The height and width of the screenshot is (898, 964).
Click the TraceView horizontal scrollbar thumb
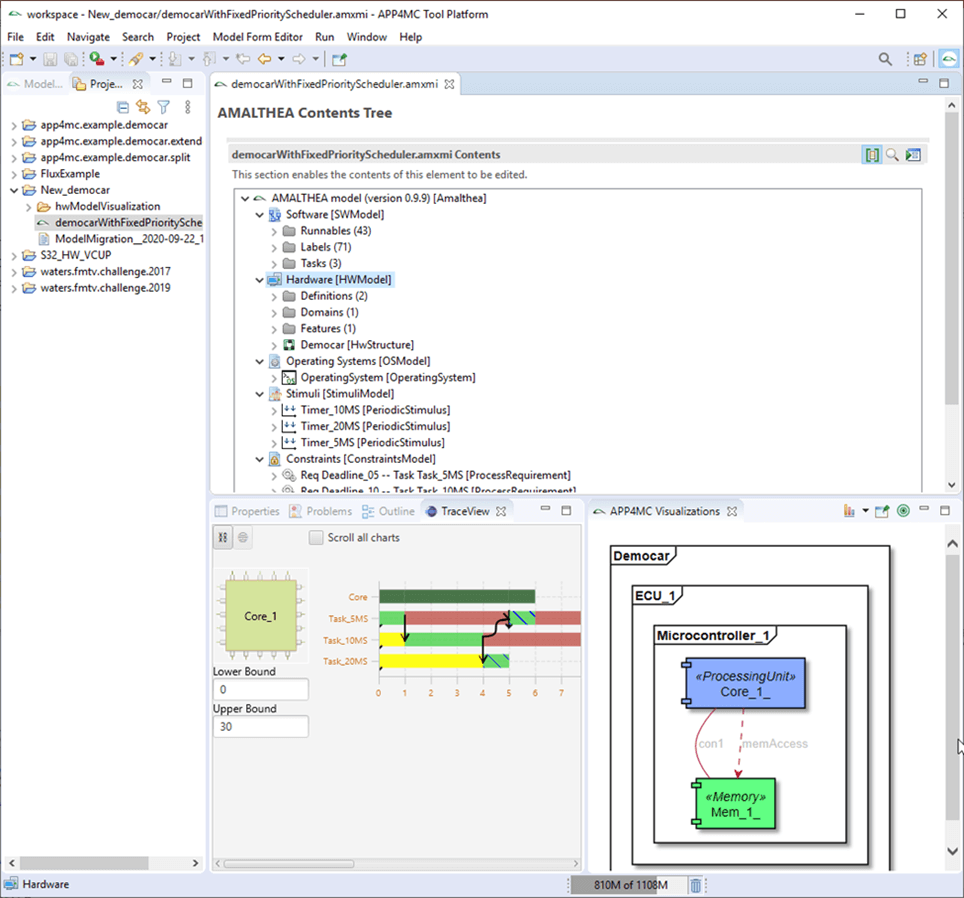(288, 864)
